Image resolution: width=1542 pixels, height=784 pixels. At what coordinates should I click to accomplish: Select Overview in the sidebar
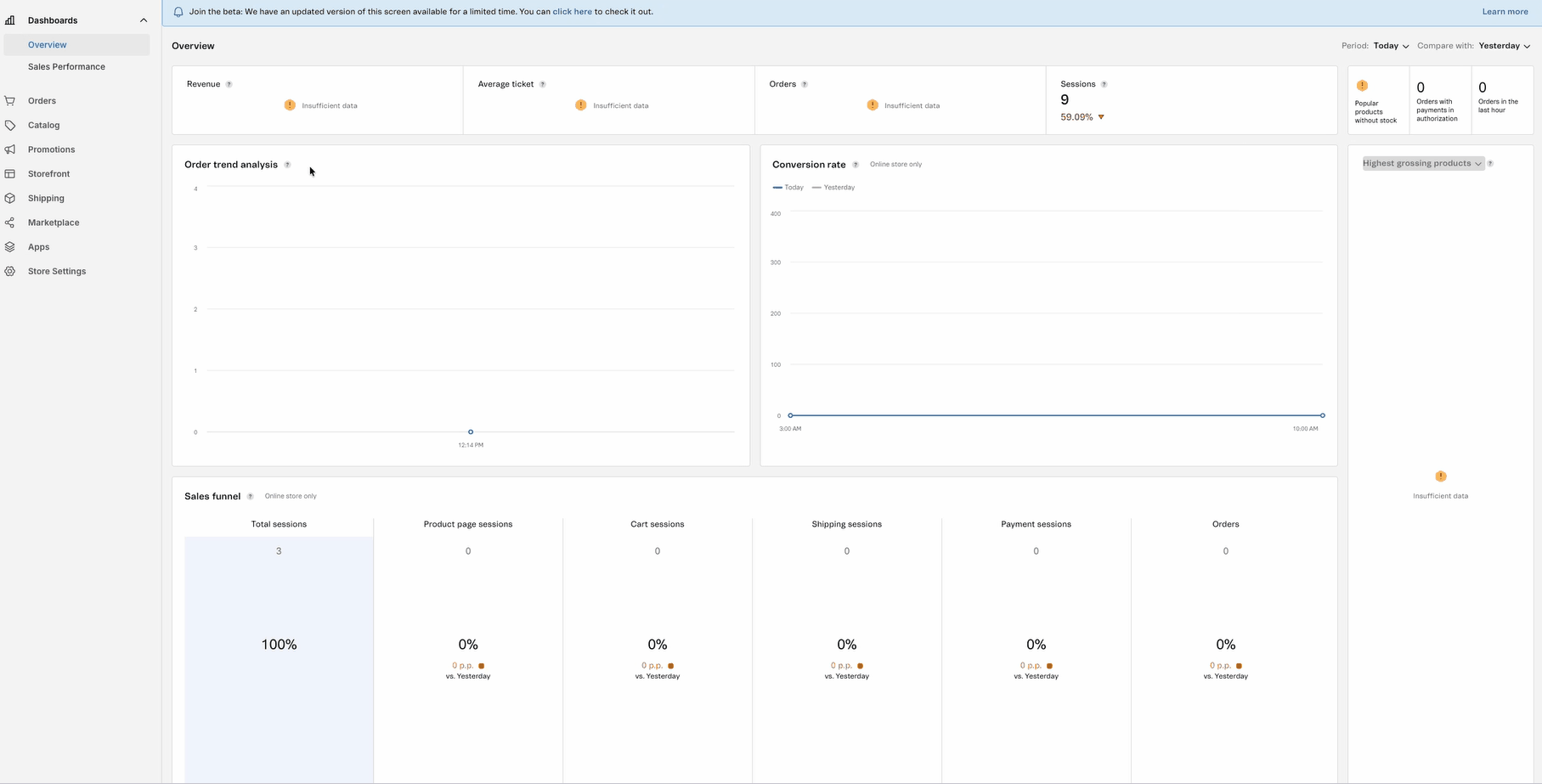[48, 45]
